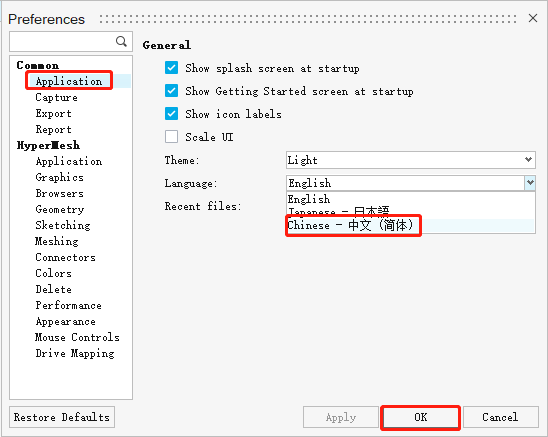Click Cancel to discard changes
The height and width of the screenshot is (437, 548).
[x=500, y=417]
